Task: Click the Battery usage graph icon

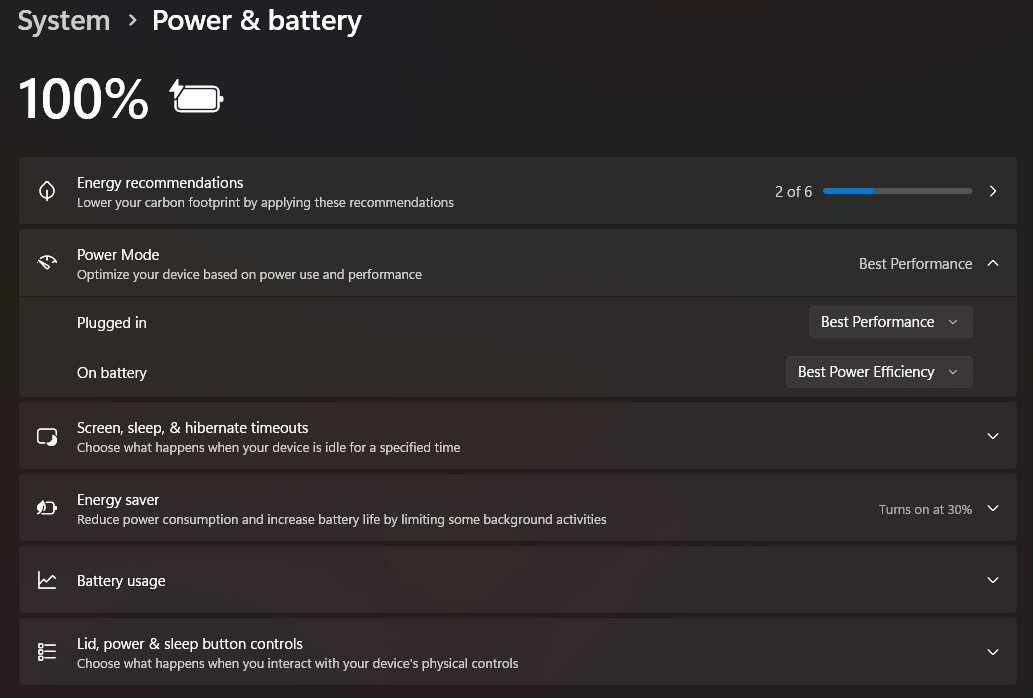Action: click(x=47, y=580)
